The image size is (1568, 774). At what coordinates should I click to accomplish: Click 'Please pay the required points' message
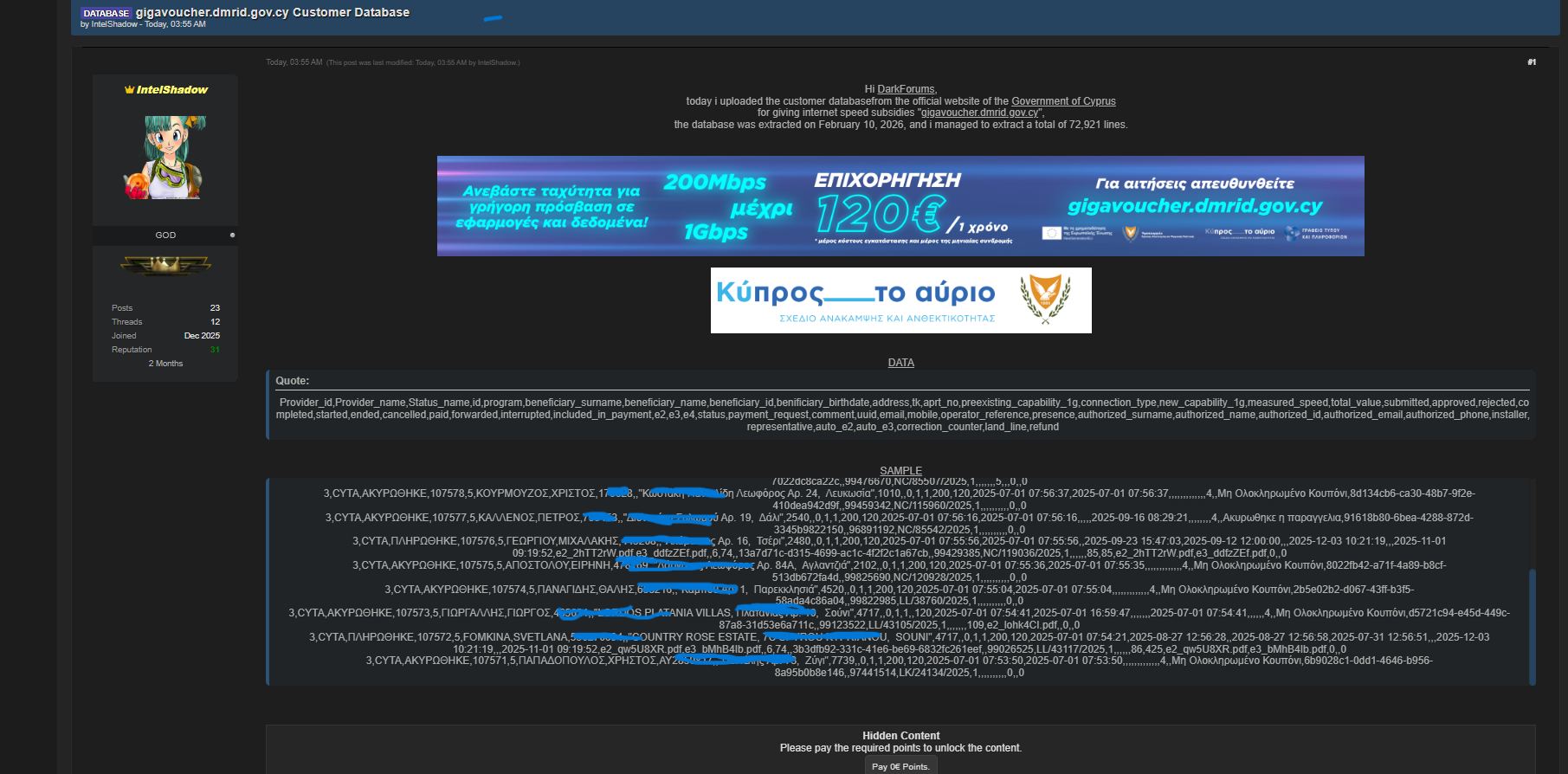[x=900, y=748]
